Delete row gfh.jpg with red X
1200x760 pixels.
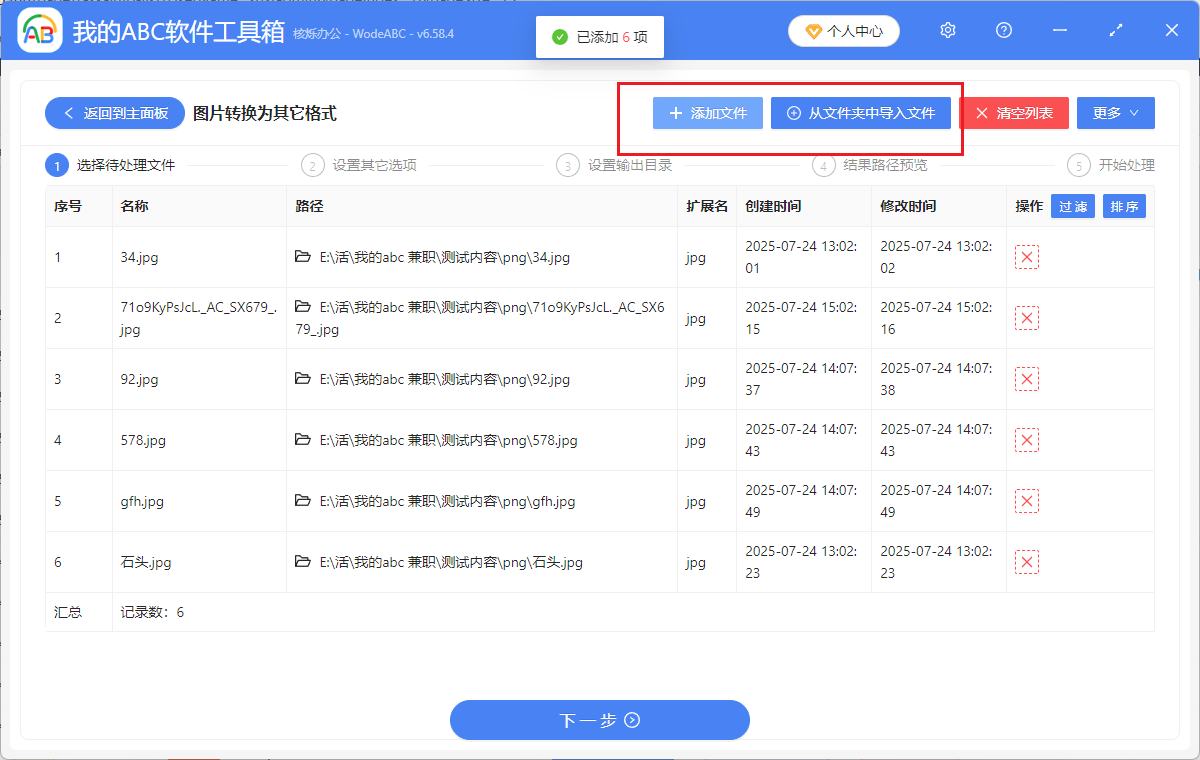tap(1027, 501)
